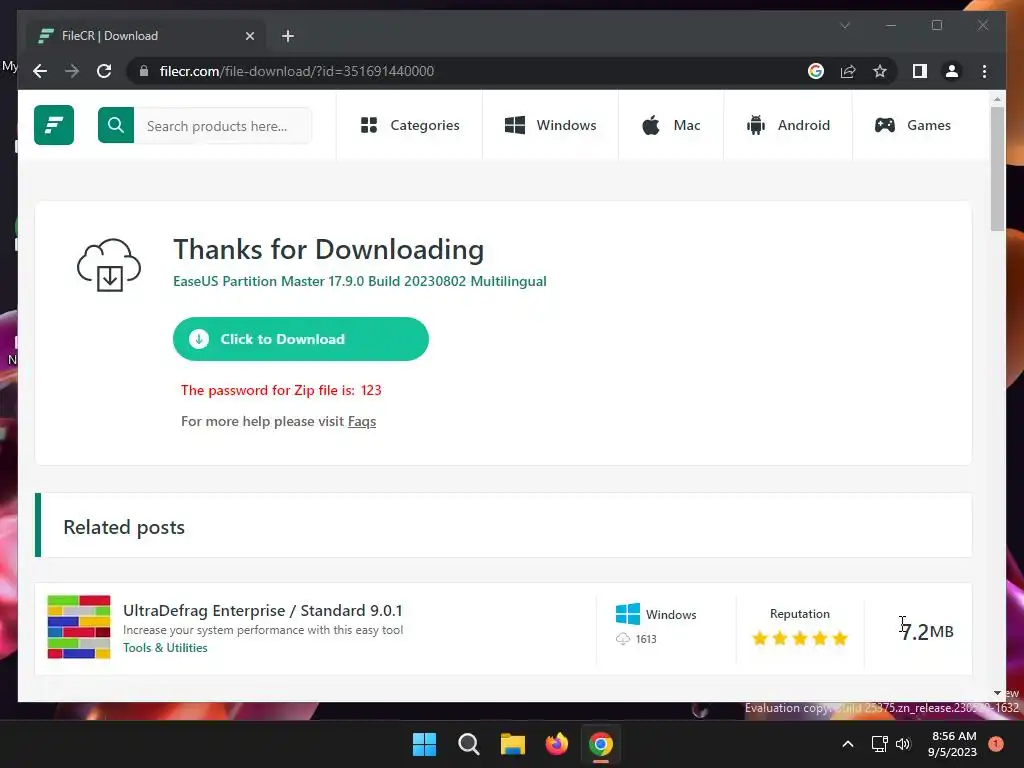Open the Windows Start menu
1024x768 pixels.
pyautogui.click(x=424, y=744)
